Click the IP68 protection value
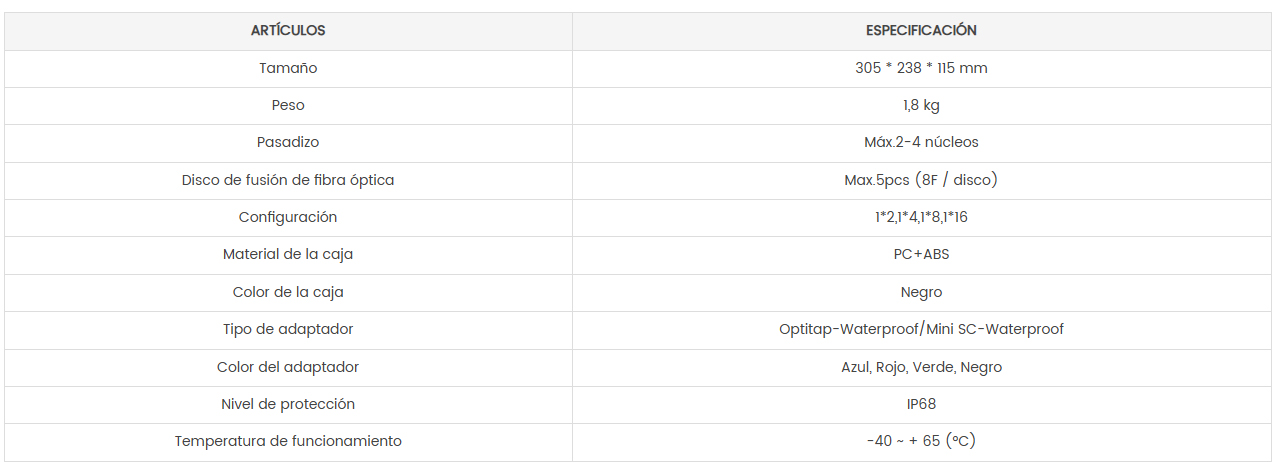1275x470 pixels. 921,404
